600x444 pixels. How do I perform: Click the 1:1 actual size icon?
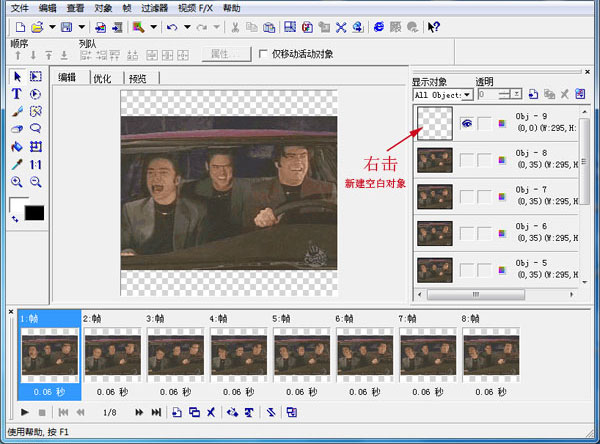36,165
